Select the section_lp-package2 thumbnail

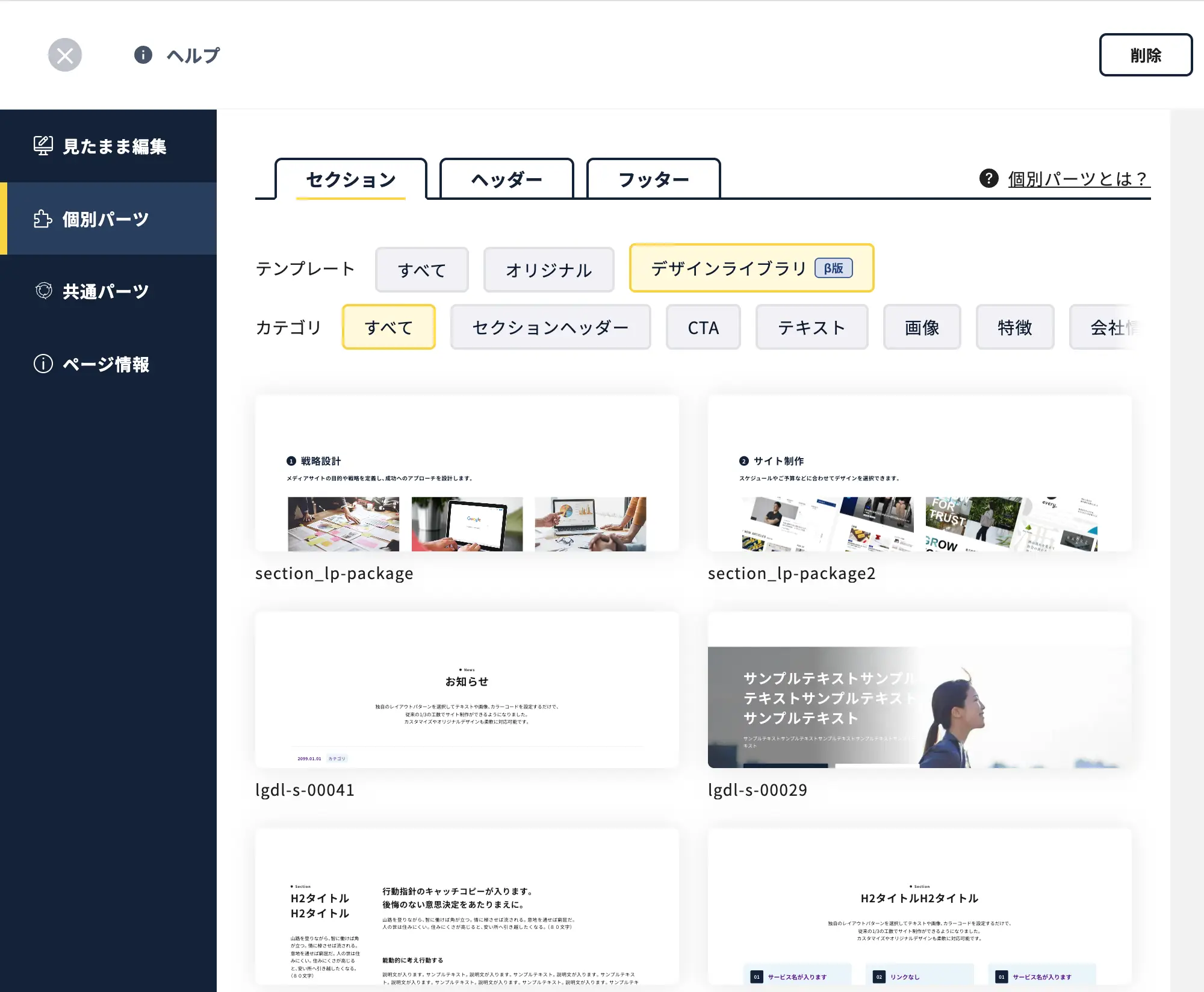click(919, 474)
